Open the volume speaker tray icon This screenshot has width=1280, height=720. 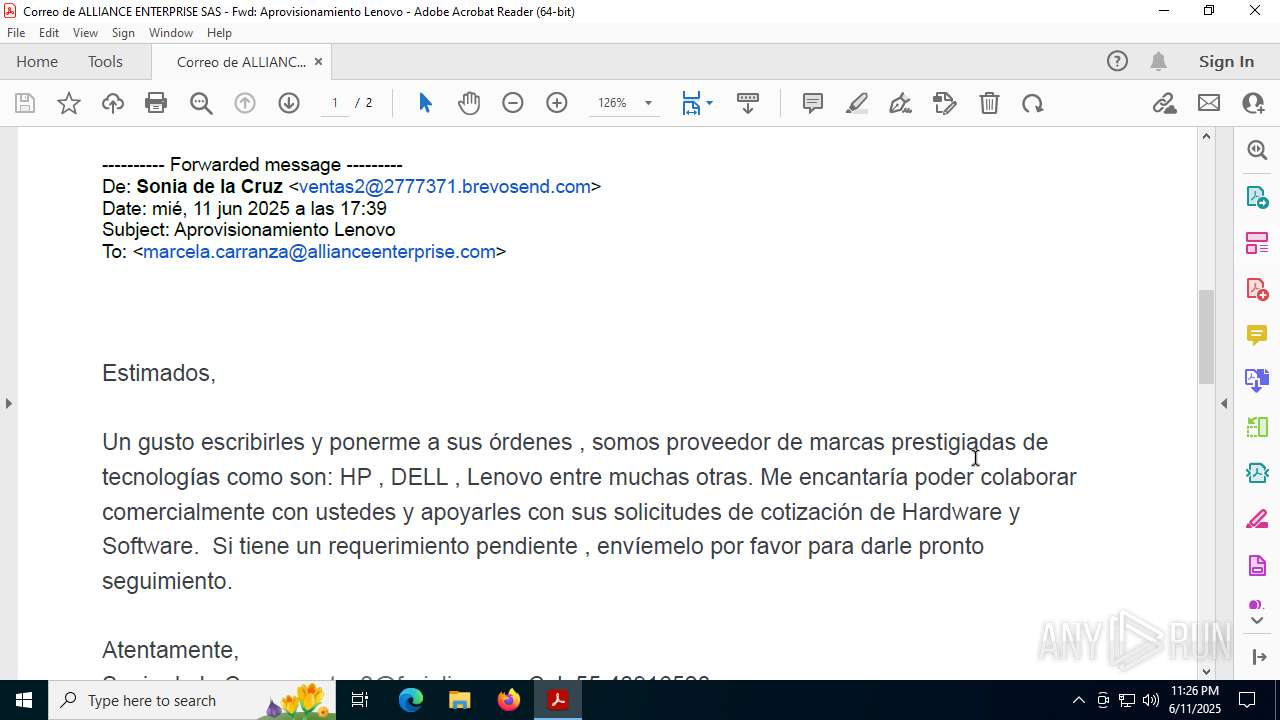coord(1151,700)
